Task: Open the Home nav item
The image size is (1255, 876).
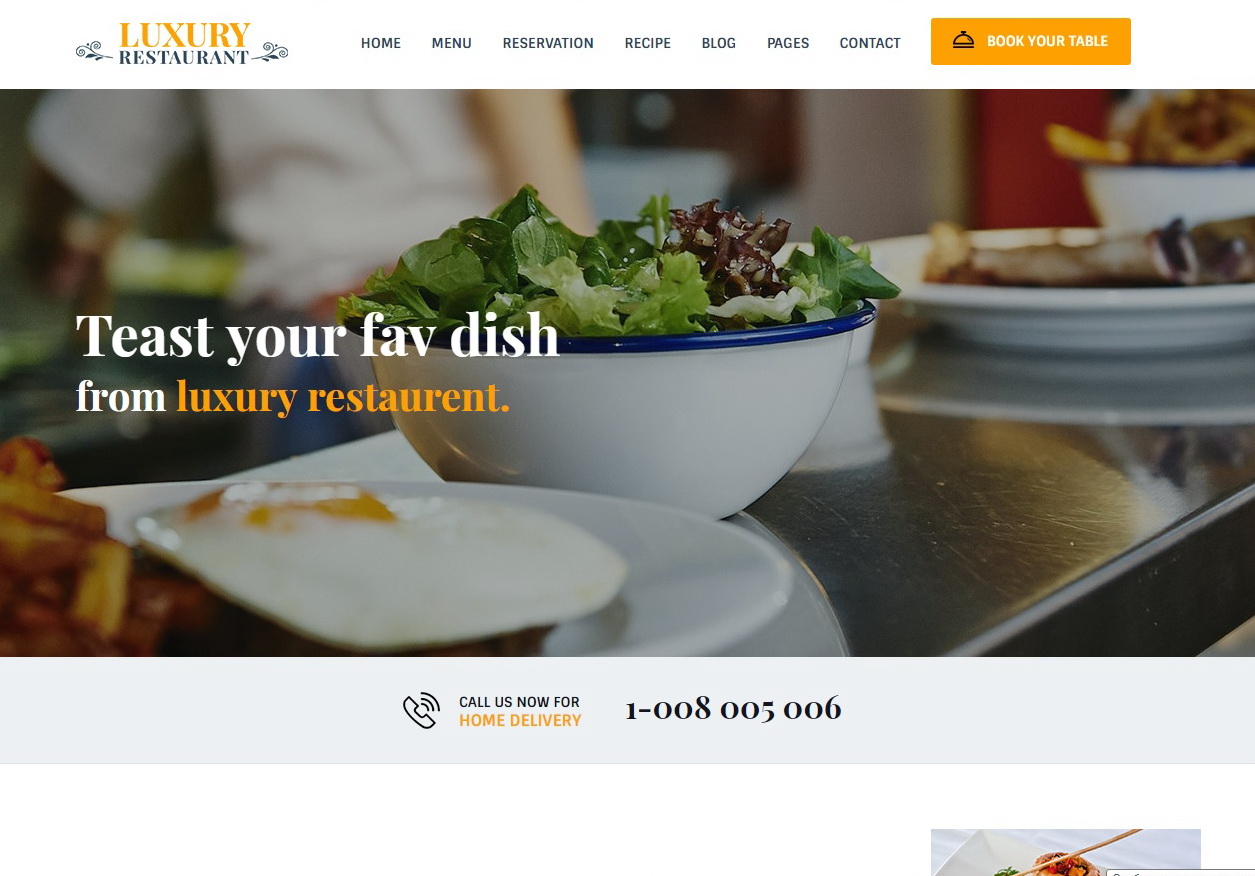Action: pyautogui.click(x=381, y=43)
